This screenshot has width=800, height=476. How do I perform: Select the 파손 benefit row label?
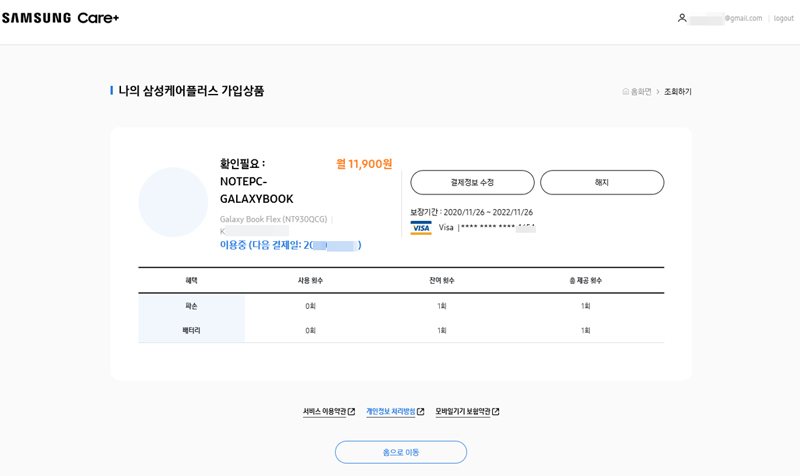(191, 306)
